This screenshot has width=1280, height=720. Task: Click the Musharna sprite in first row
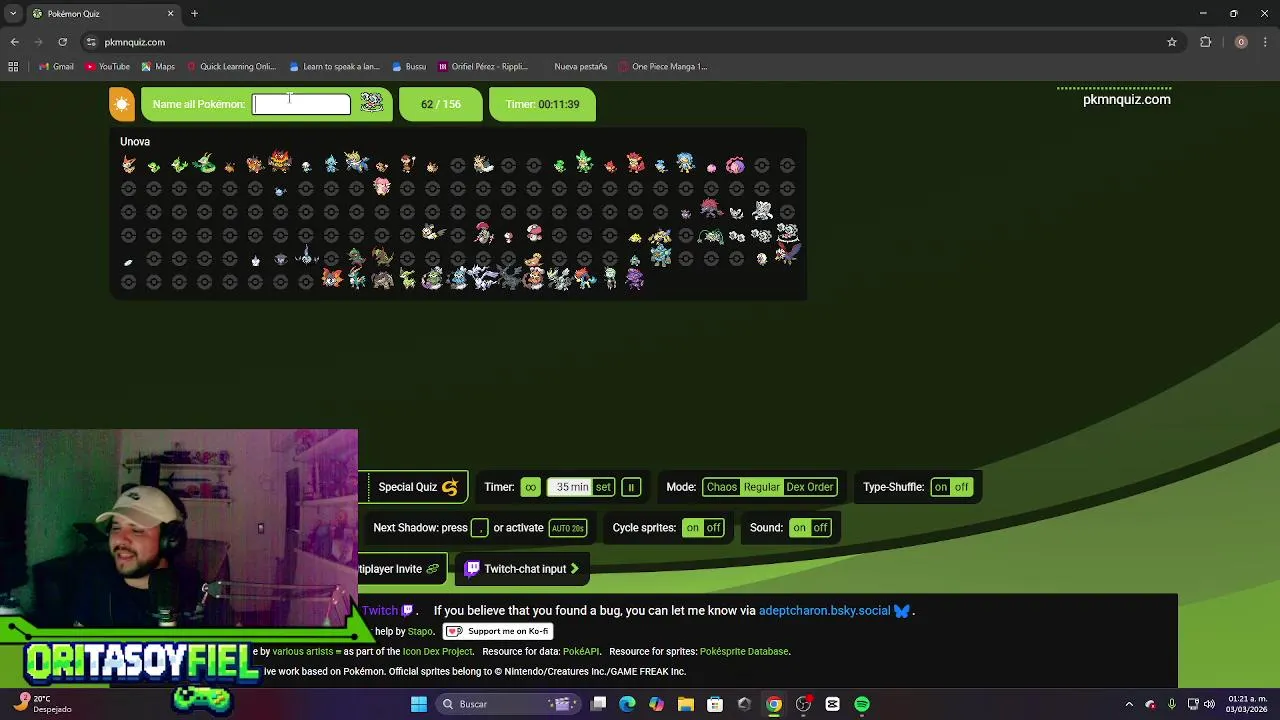pos(735,165)
